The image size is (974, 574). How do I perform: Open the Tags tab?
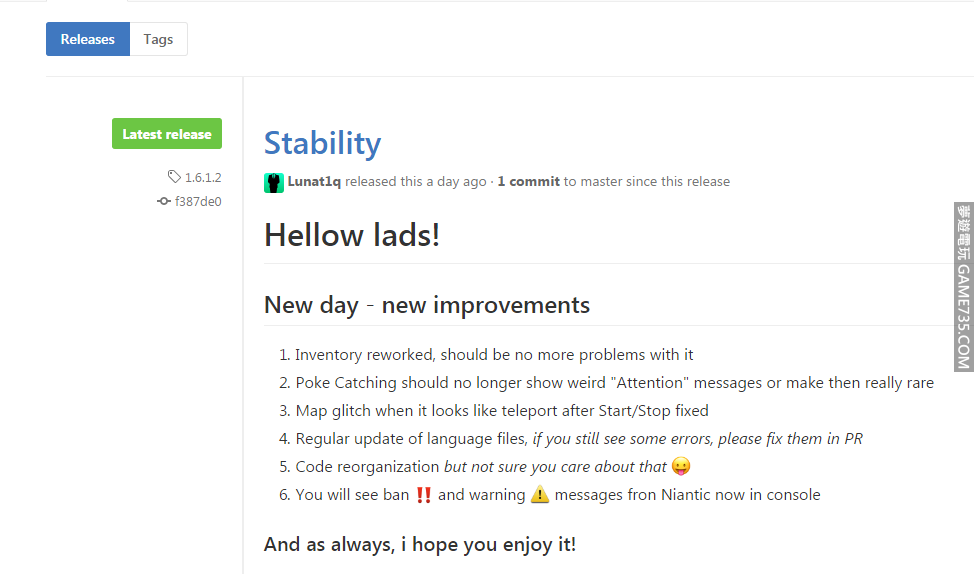pos(158,39)
